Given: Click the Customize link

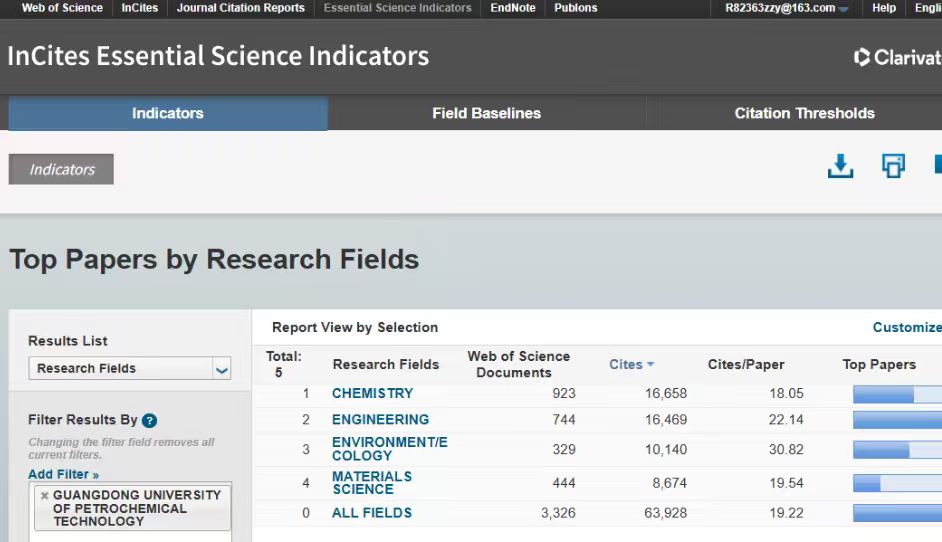Looking at the screenshot, I should (907, 327).
